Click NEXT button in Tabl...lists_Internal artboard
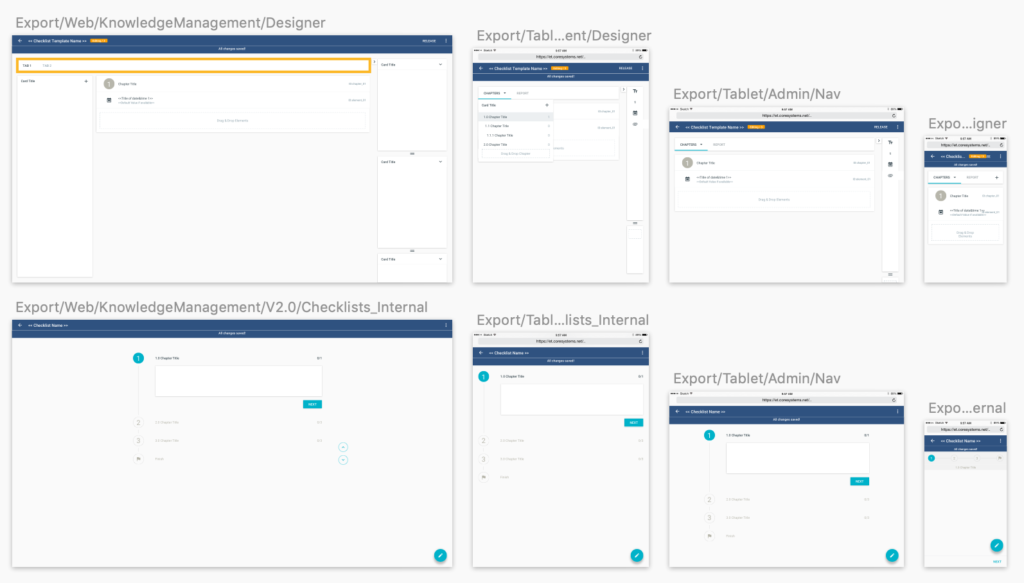Viewport: 1024px width, 583px height. point(633,422)
